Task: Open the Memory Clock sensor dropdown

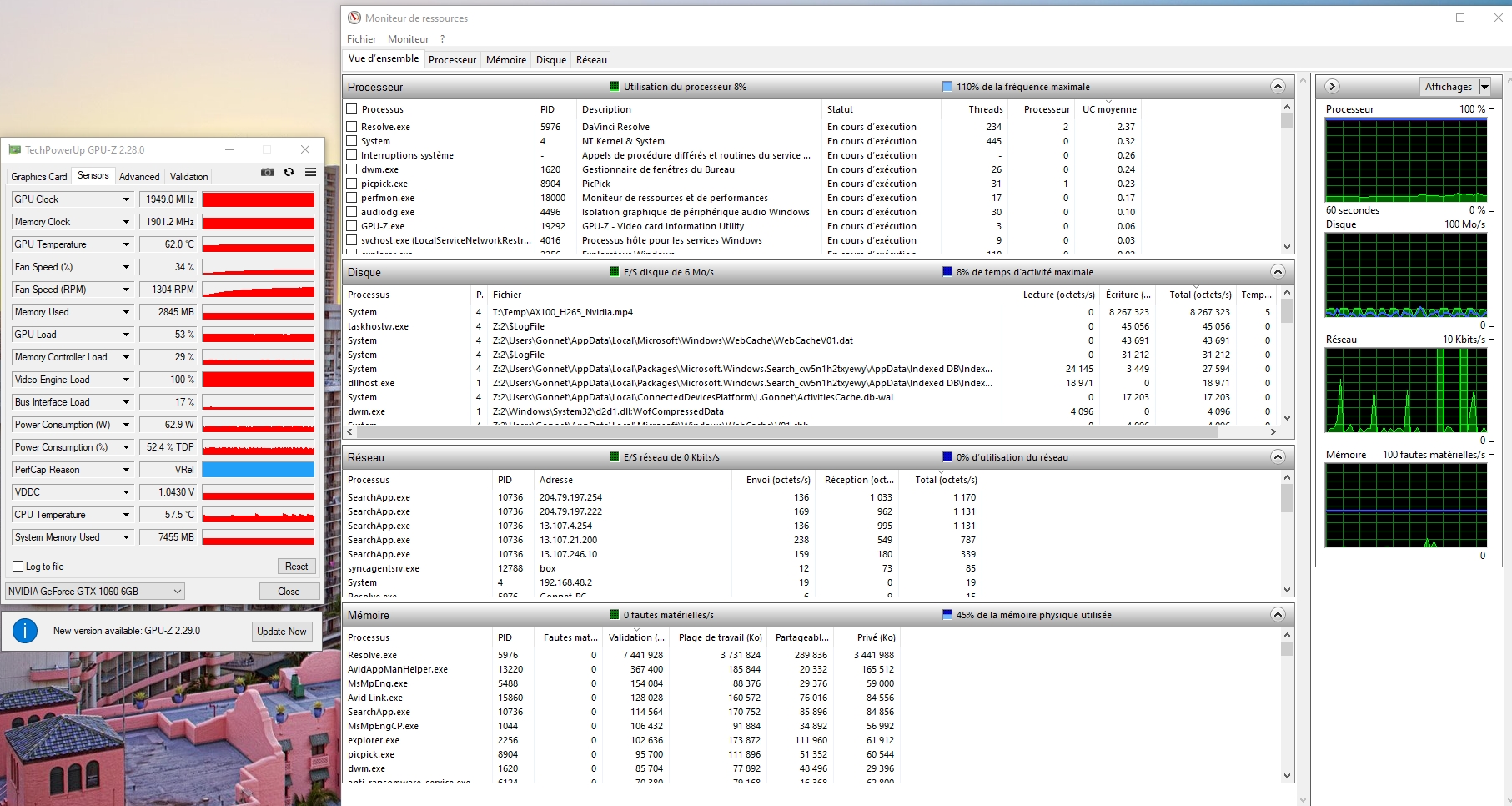Action: coord(127,222)
